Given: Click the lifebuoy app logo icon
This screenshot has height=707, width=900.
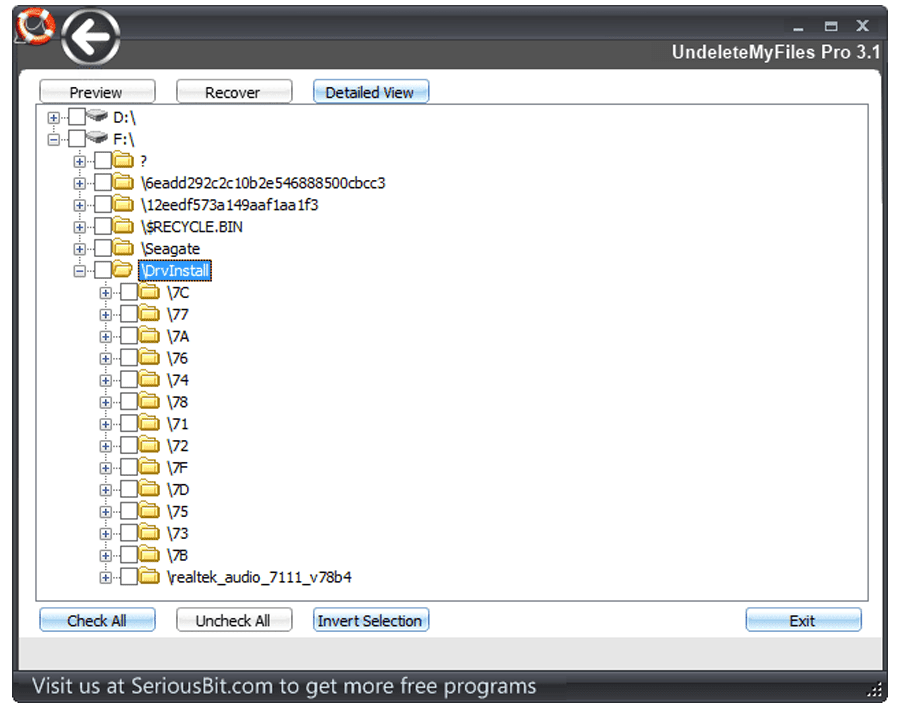Looking at the screenshot, I should coord(36,25).
